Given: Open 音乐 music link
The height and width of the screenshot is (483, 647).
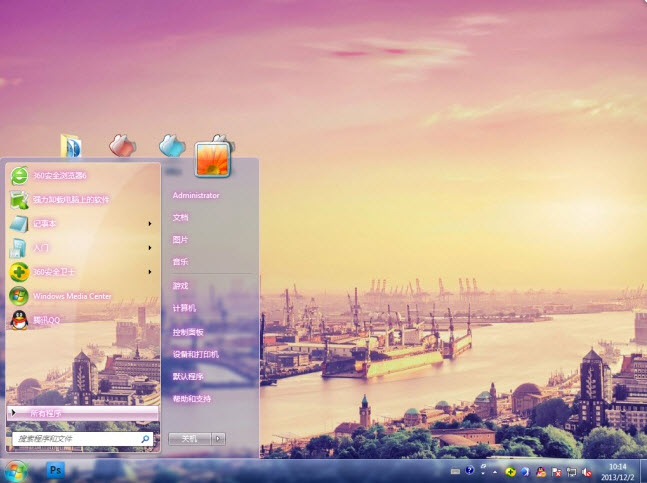Looking at the screenshot, I should click(180, 262).
